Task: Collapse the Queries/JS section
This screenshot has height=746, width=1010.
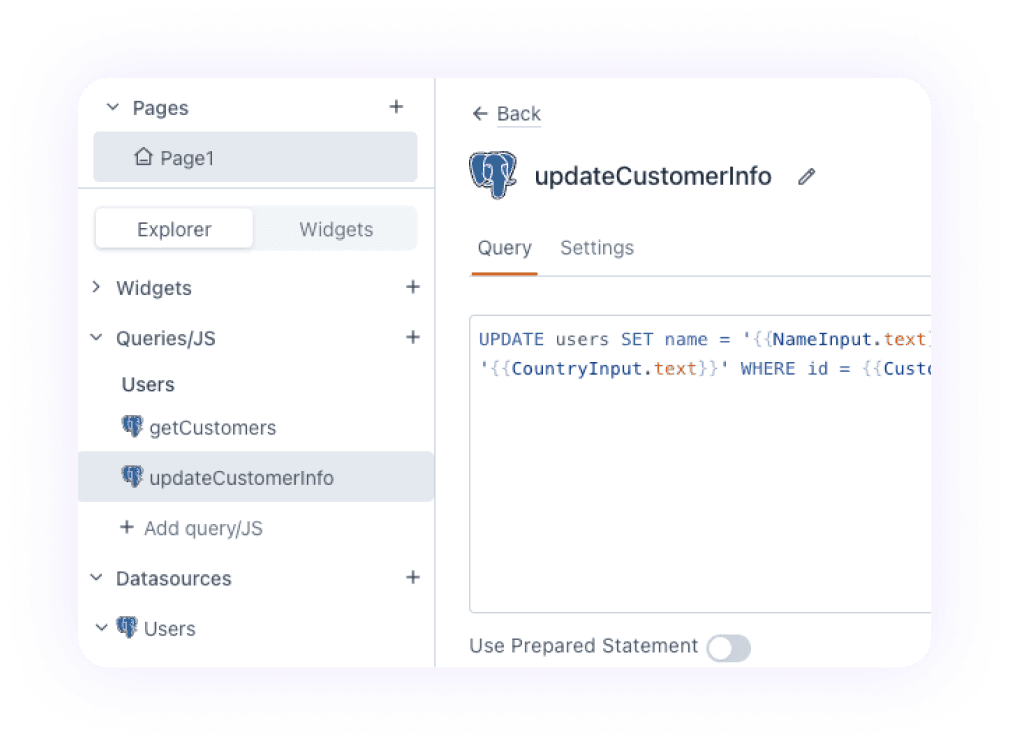Action: (x=97, y=338)
